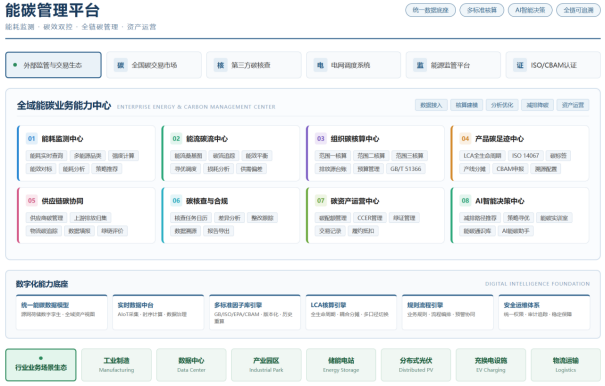The image size is (605, 386).
Task: Click the 预算管理 tag
Action: click(368, 169)
